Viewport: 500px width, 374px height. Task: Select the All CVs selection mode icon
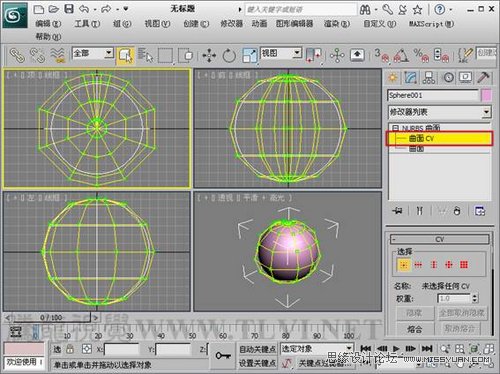coord(464,265)
